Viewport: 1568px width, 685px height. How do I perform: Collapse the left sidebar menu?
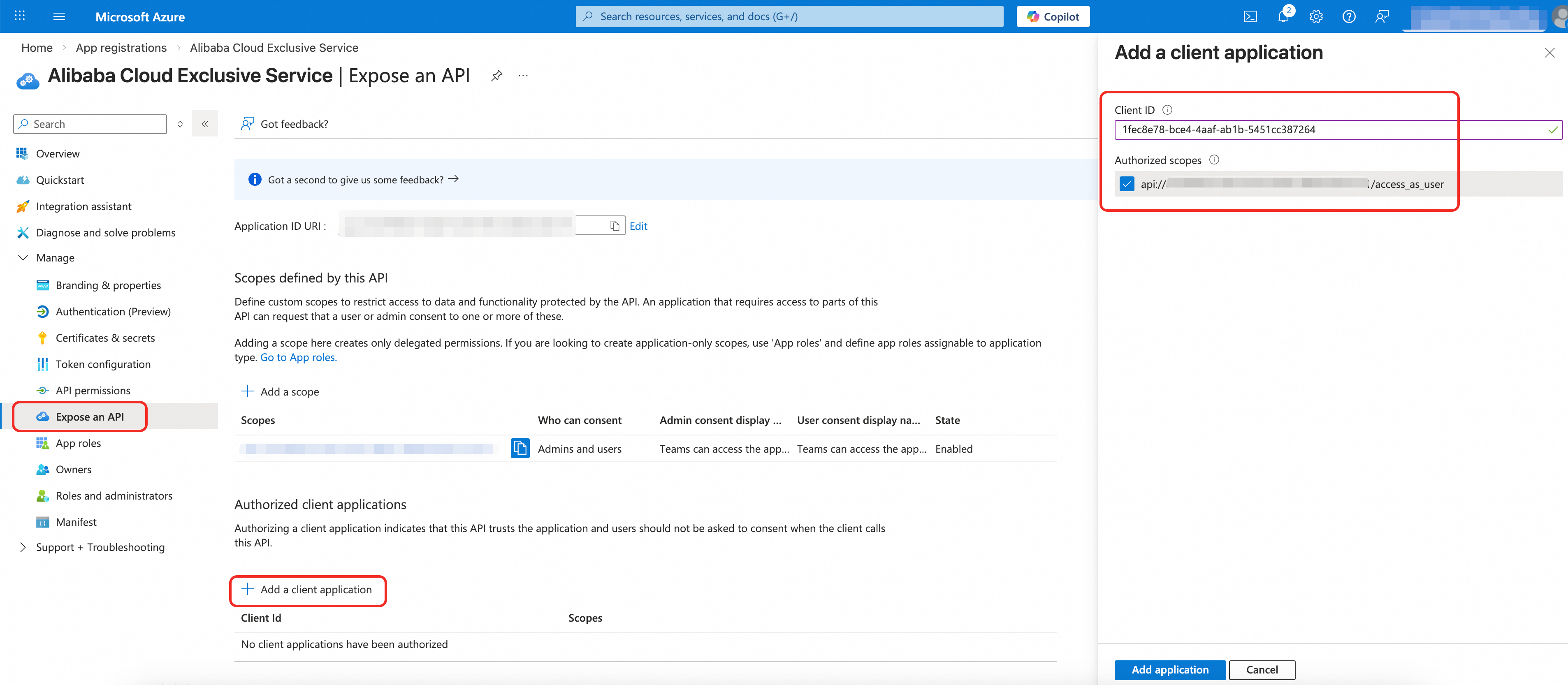tap(204, 124)
